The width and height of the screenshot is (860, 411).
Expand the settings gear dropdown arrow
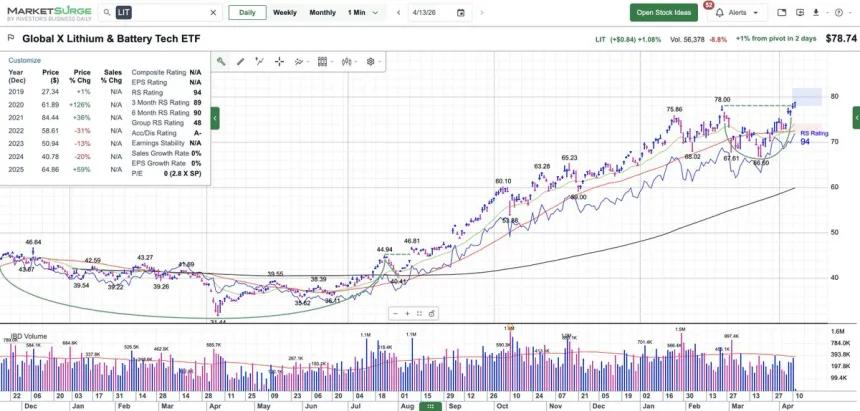(x=380, y=62)
